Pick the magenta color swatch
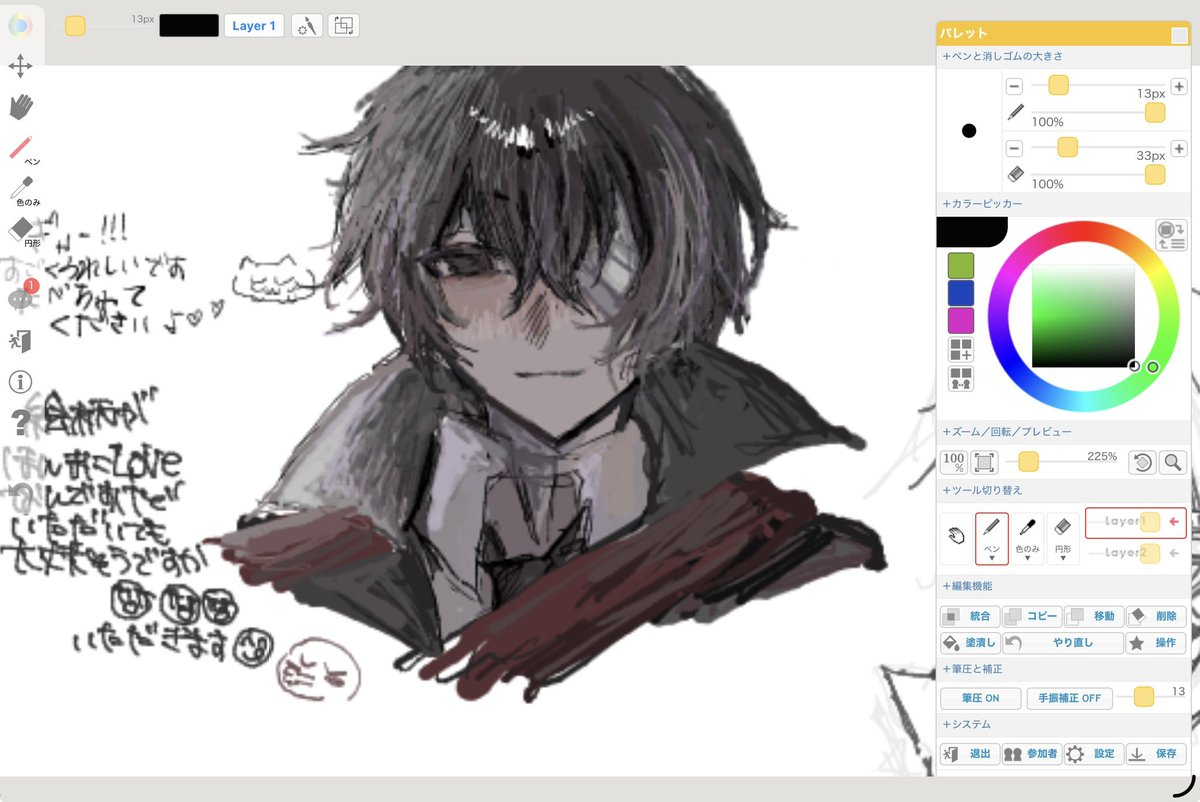The image size is (1200, 802). coord(961,320)
